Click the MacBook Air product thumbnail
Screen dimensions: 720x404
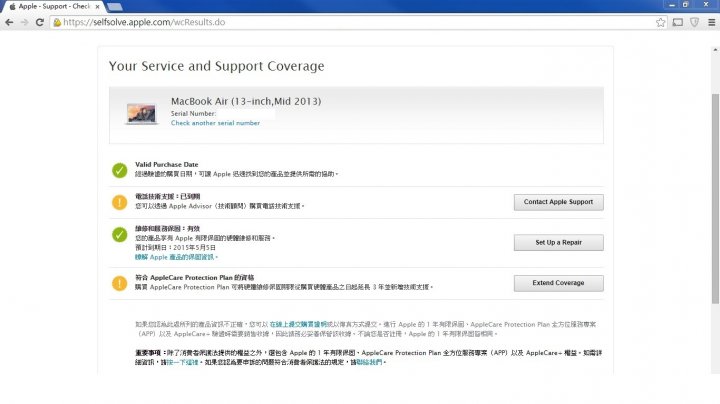pyautogui.click(x=141, y=113)
